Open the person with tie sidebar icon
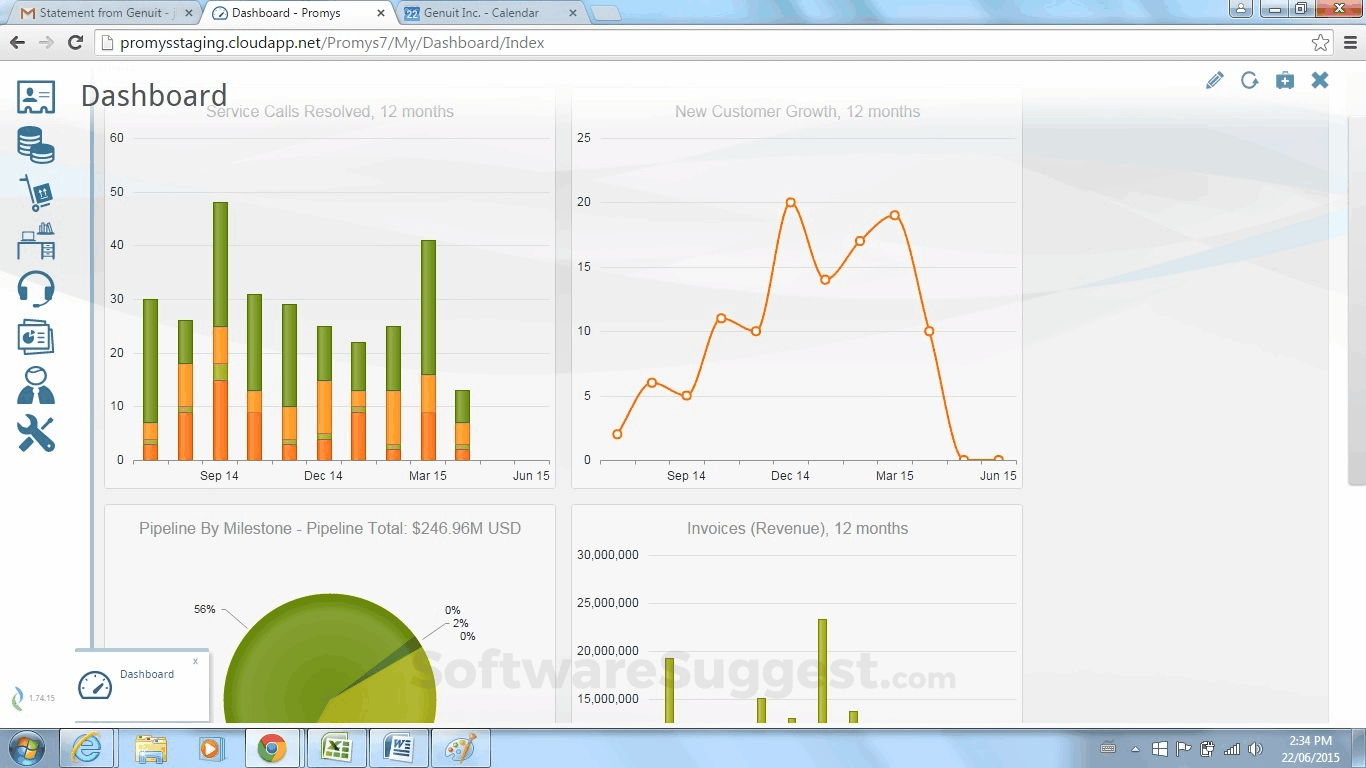This screenshot has height=768, width=1366. click(x=36, y=385)
